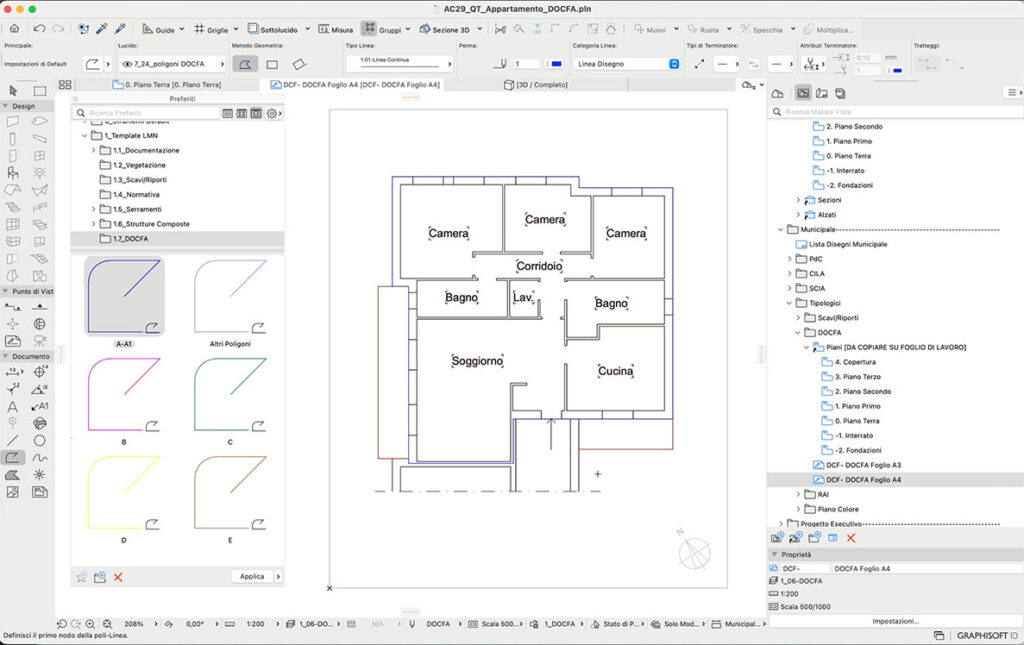Collapse the DOCFA folder in navigator
The height and width of the screenshot is (645, 1024).
798,332
